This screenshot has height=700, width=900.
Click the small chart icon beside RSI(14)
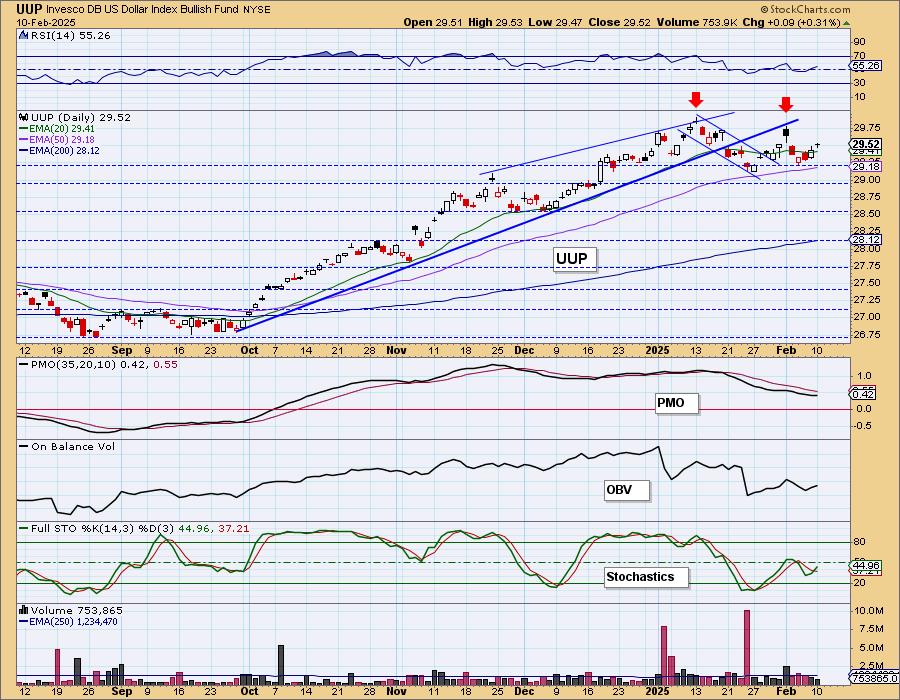tap(24, 35)
